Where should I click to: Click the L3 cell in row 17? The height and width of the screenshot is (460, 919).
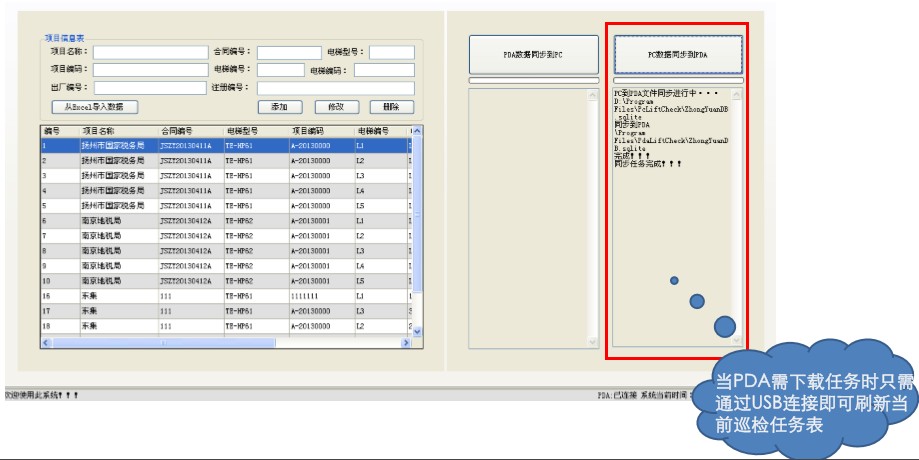381,311
